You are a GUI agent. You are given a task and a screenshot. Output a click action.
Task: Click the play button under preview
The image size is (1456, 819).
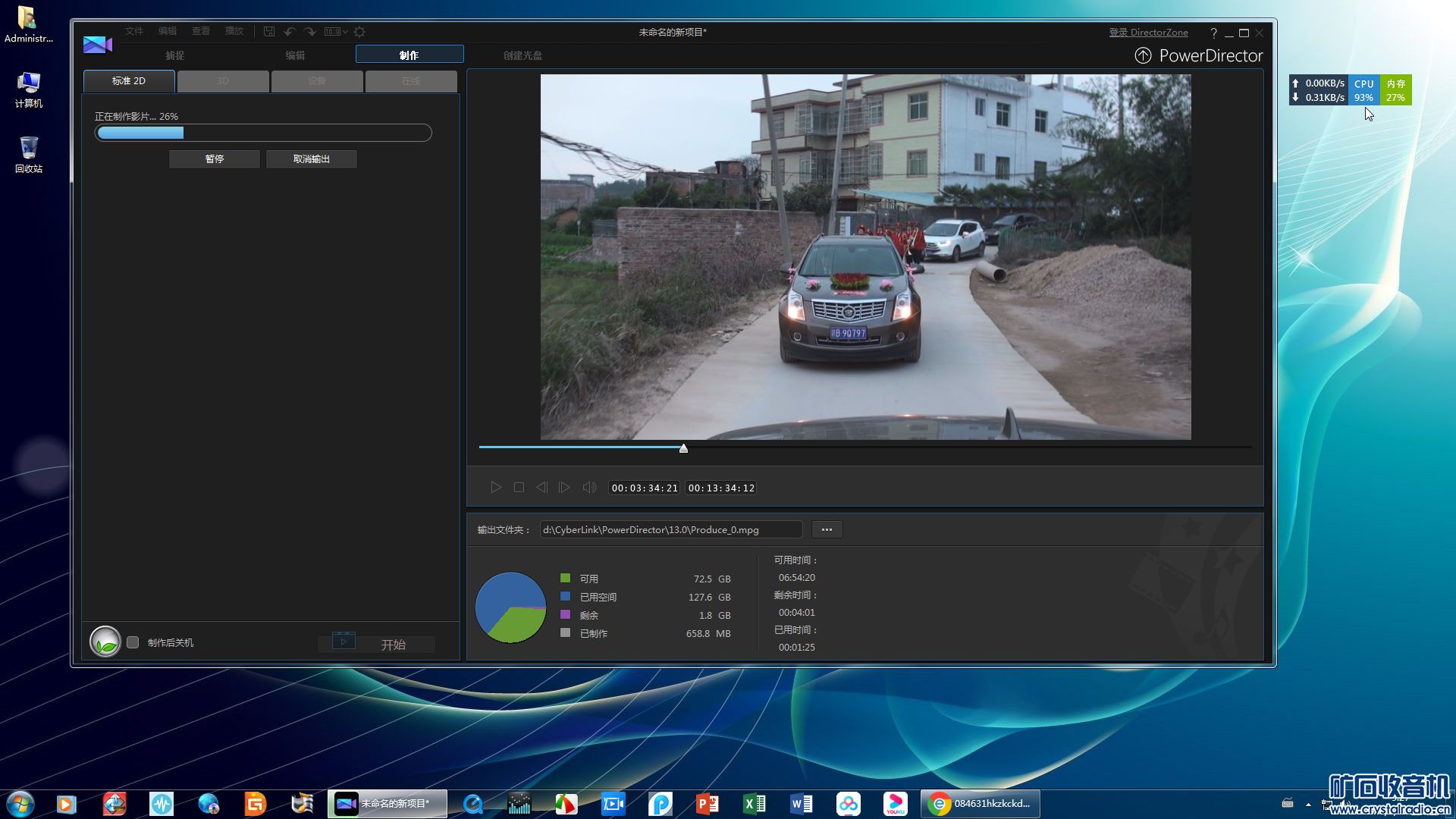point(496,488)
